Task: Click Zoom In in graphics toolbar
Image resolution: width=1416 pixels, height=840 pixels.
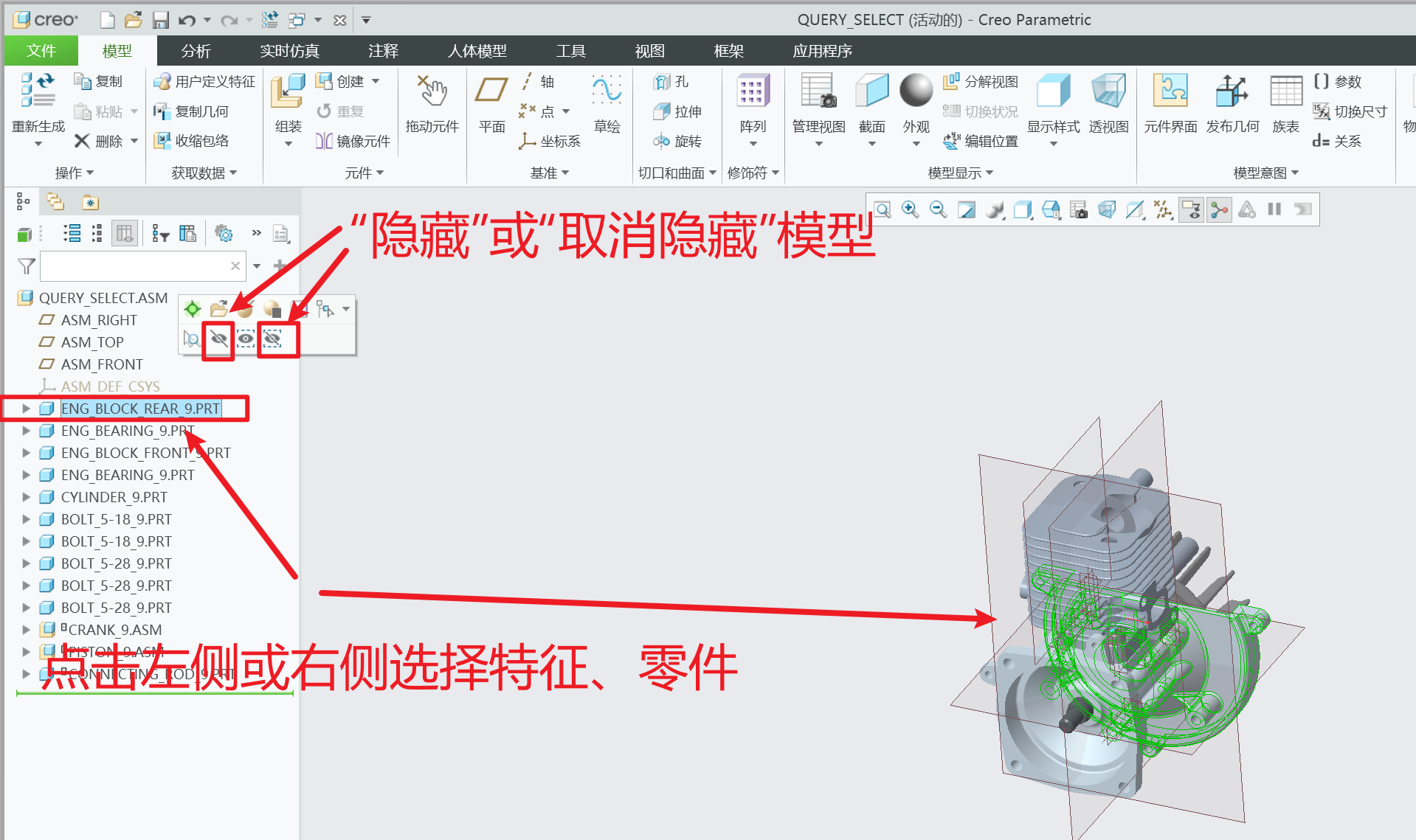Action: point(911,210)
